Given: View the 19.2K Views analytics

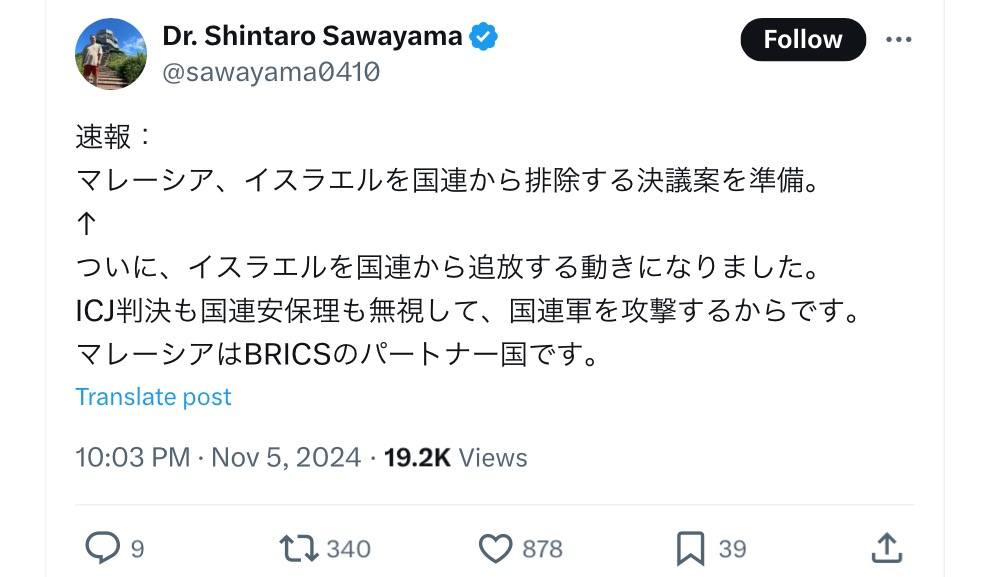Looking at the screenshot, I should pos(455,458).
